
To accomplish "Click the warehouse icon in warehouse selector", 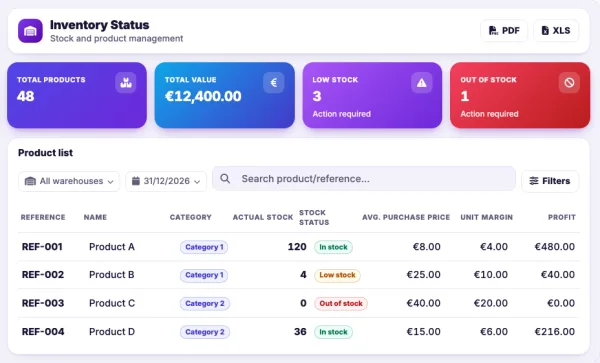I will tap(30, 181).
